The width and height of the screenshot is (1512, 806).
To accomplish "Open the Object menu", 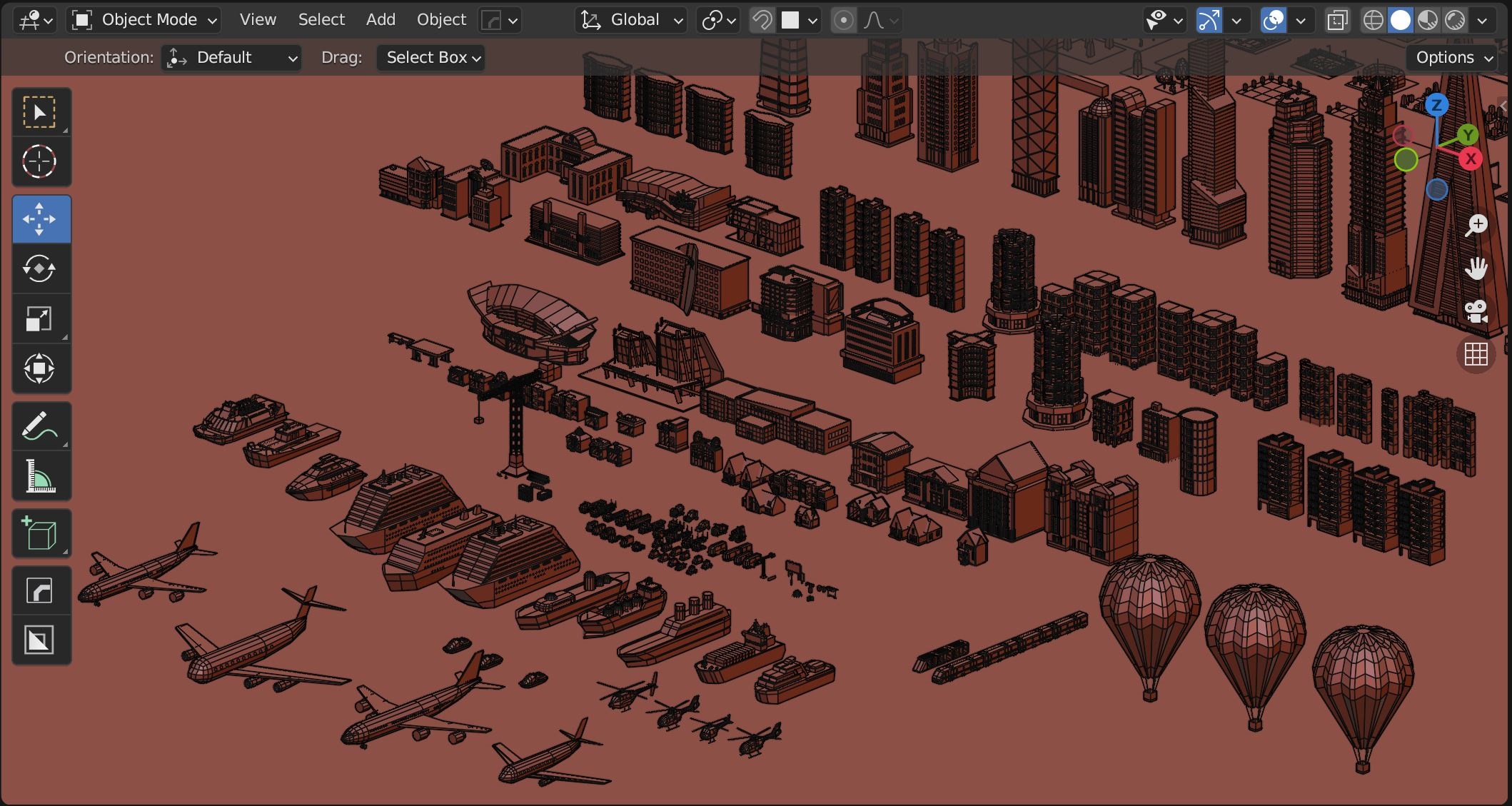I will (441, 20).
